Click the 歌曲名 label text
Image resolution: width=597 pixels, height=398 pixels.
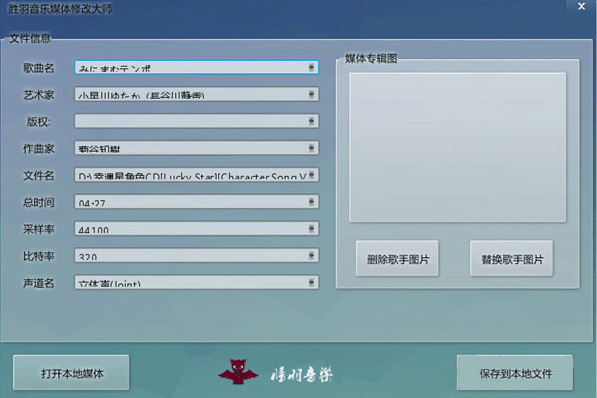(38, 68)
